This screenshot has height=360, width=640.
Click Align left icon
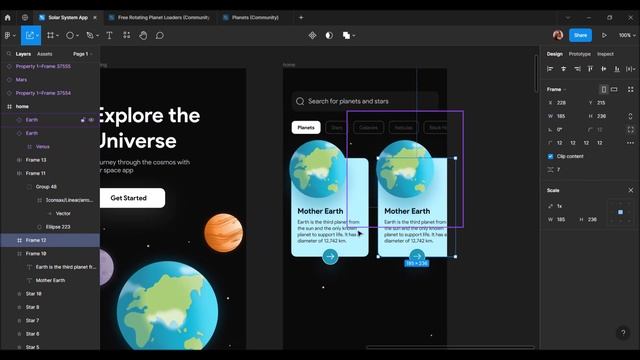pyautogui.click(x=550, y=69)
